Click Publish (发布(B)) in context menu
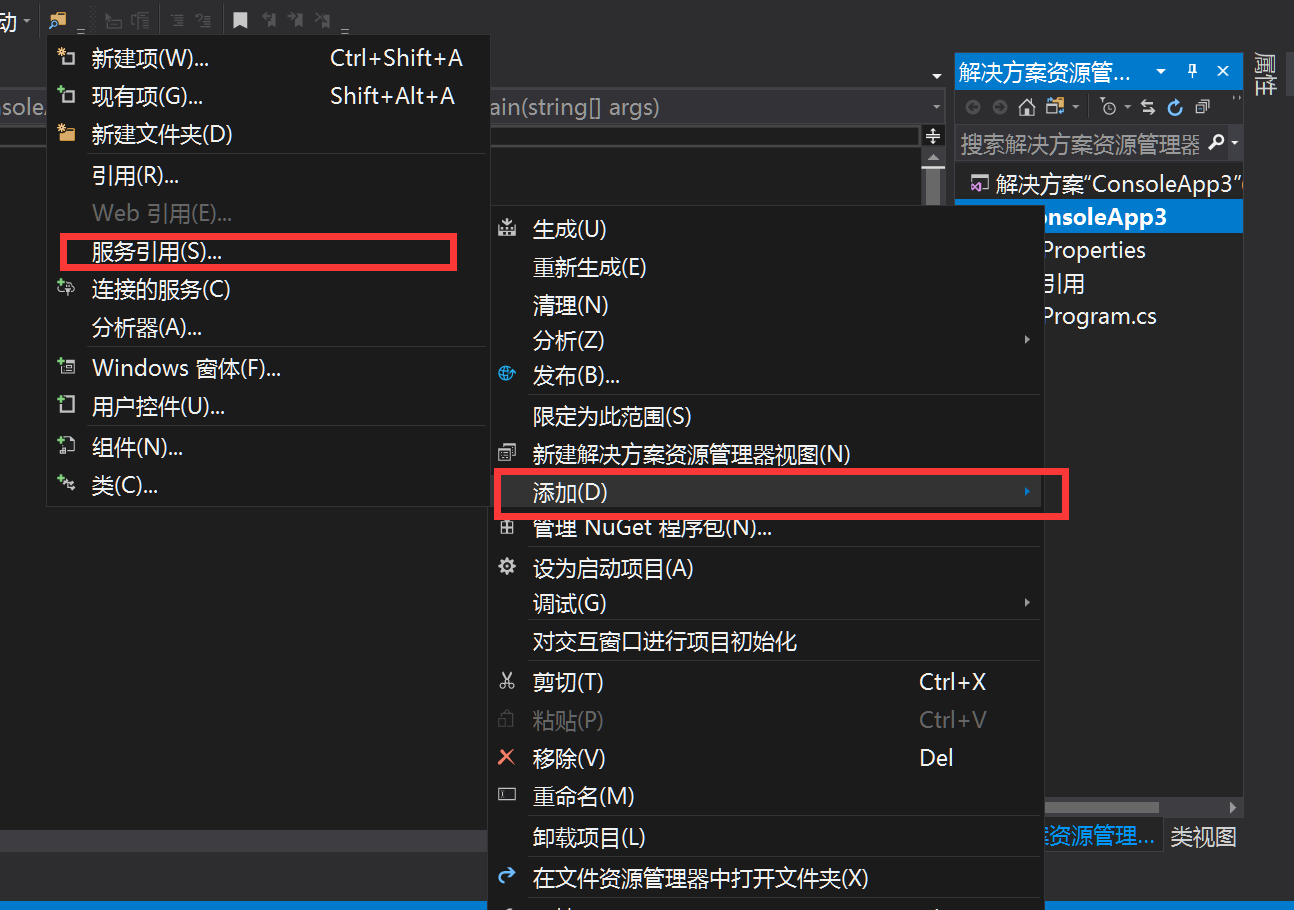 tap(766, 376)
